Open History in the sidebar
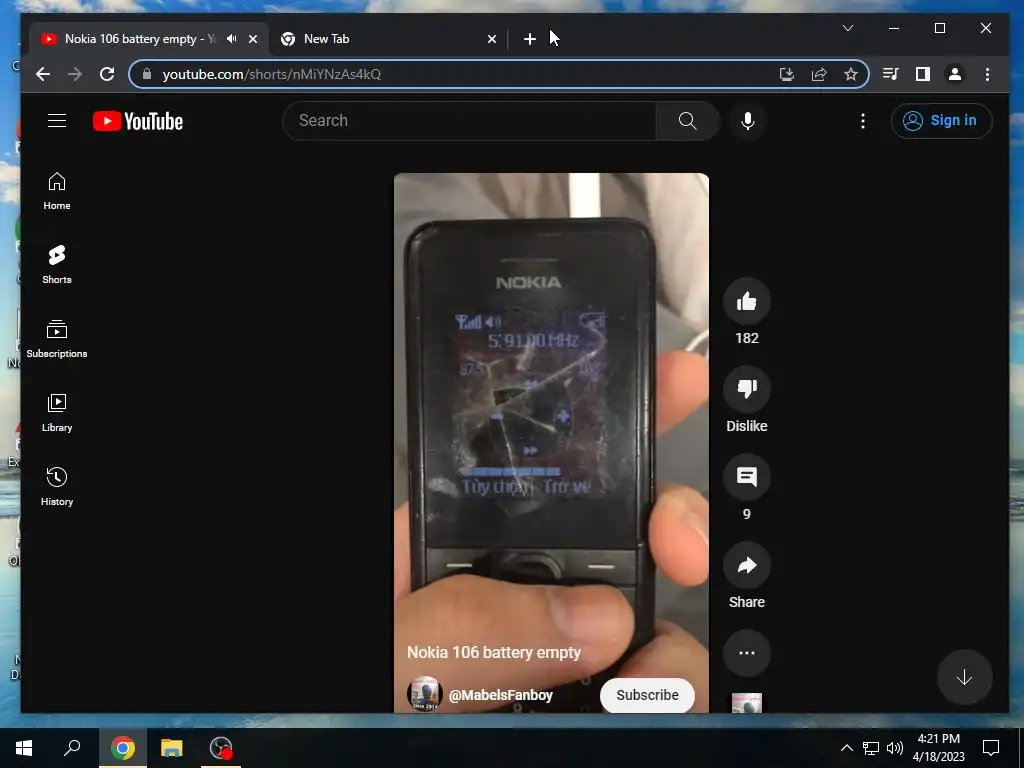Screen dimensions: 1024x768 (x=57, y=487)
